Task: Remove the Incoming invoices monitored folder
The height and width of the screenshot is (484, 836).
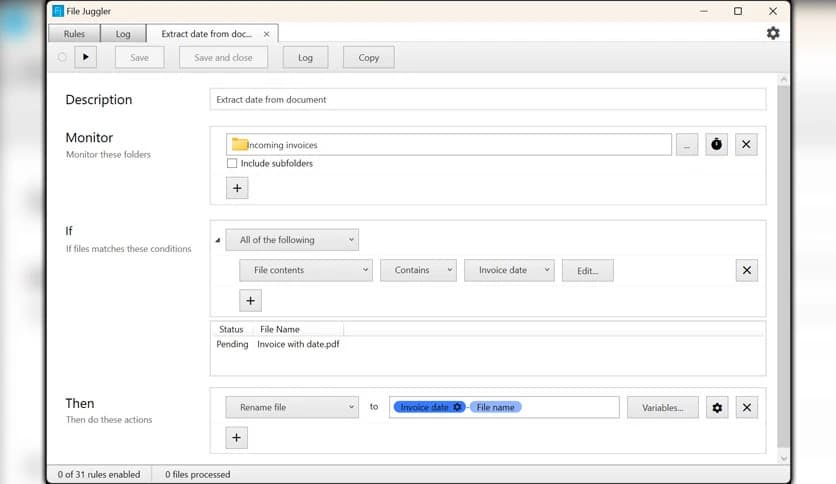Action: (x=746, y=144)
